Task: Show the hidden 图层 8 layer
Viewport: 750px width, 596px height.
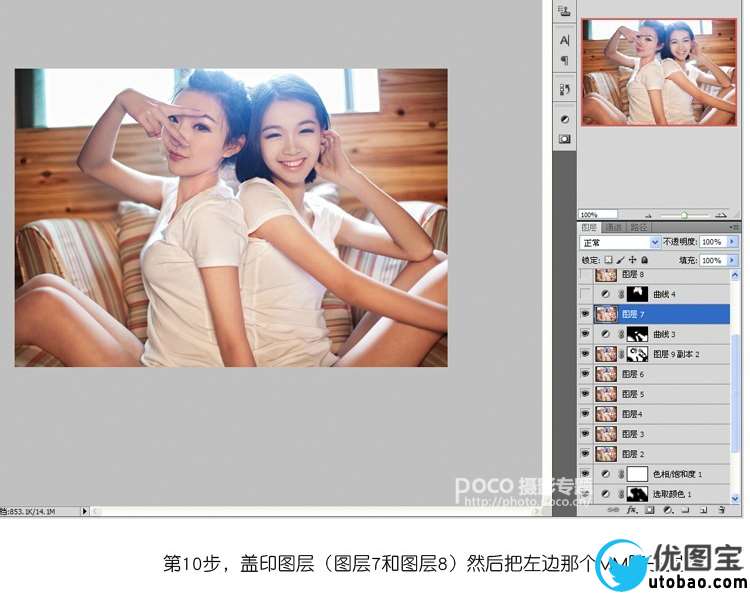Action: coord(585,275)
